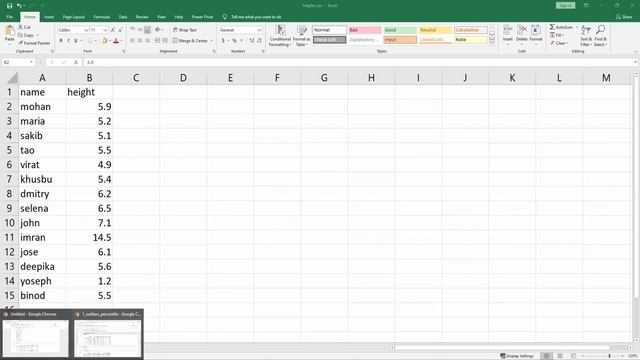Apply the Neutral cell style

[435, 30]
